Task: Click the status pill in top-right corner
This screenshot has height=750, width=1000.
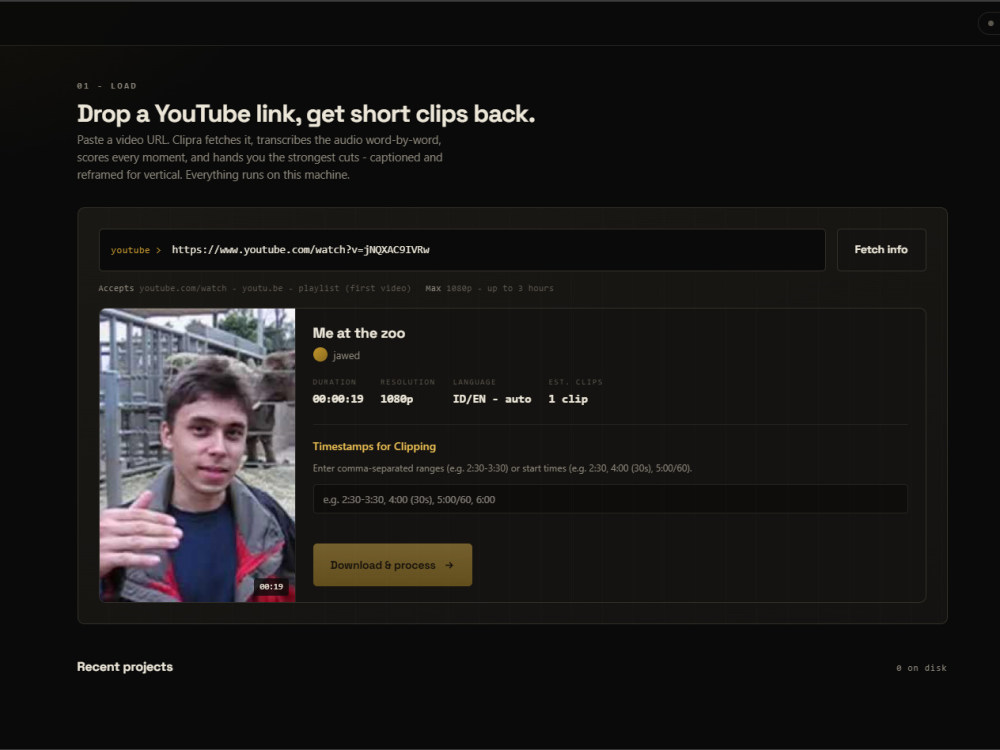Action: [x=989, y=23]
